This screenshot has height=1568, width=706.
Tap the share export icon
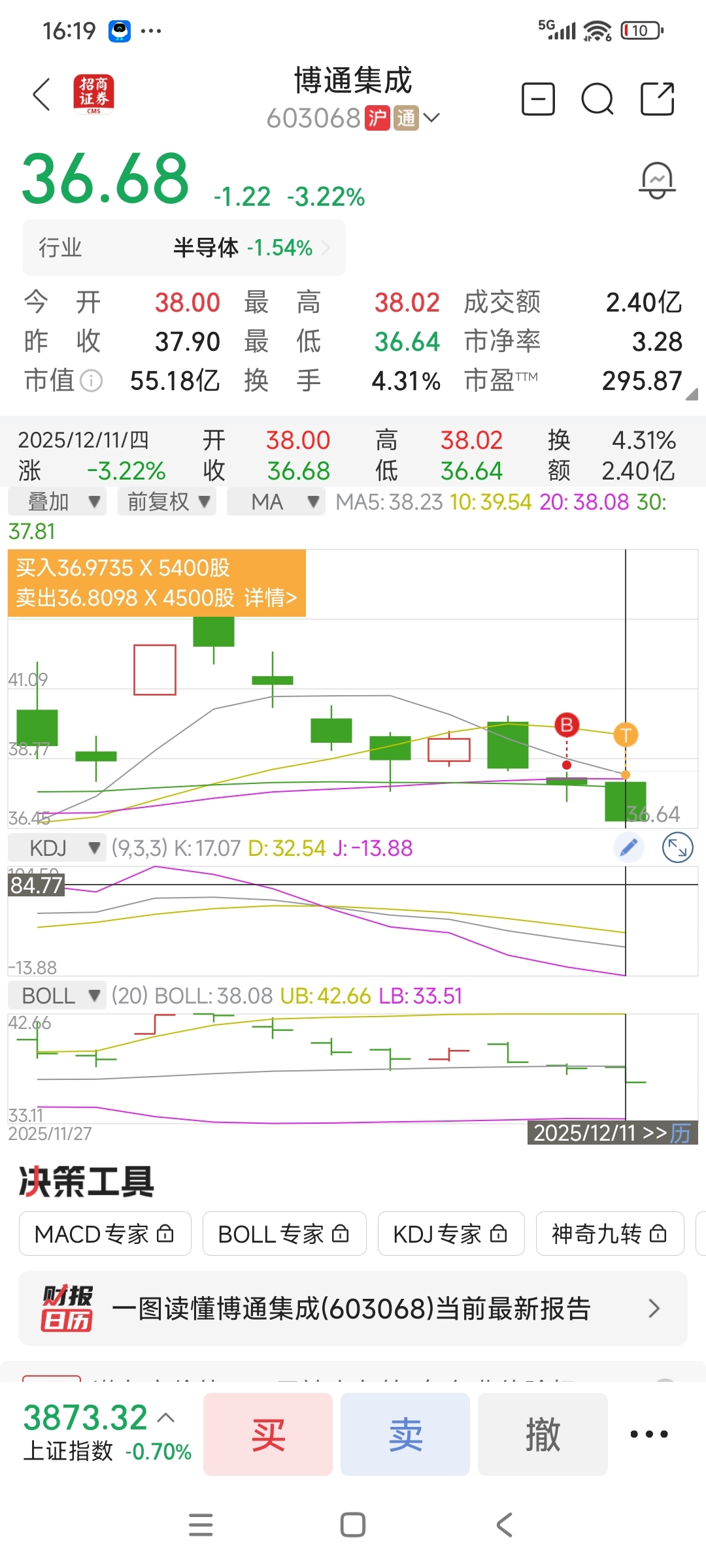click(657, 99)
